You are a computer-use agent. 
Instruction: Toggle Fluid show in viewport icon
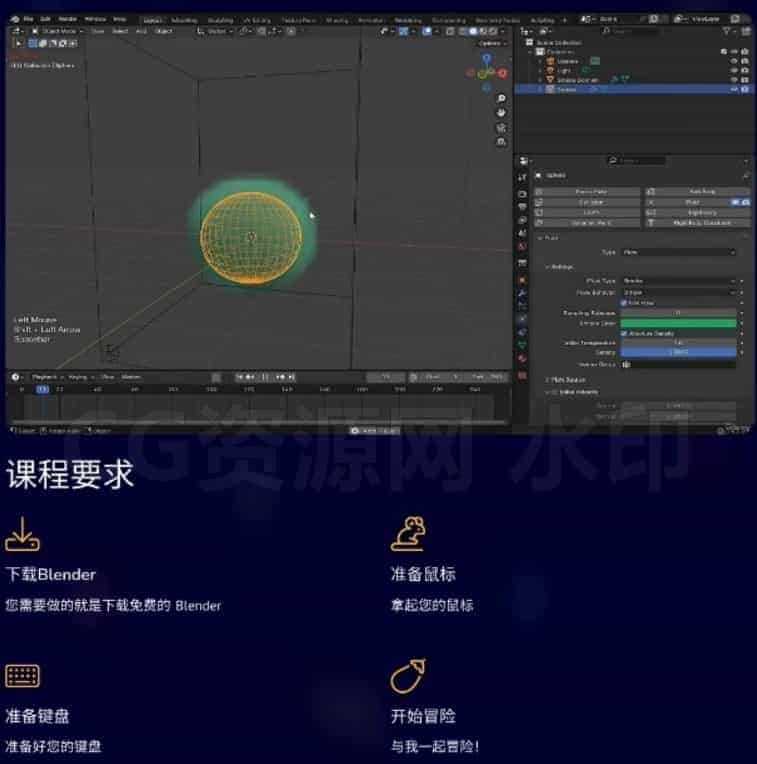pyautogui.click(x=736, y=202)
